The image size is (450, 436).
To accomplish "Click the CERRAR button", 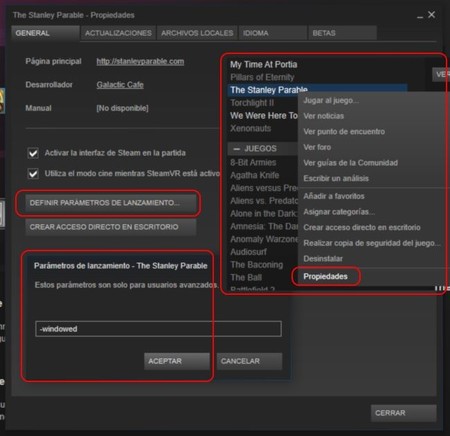I will 403,413.
